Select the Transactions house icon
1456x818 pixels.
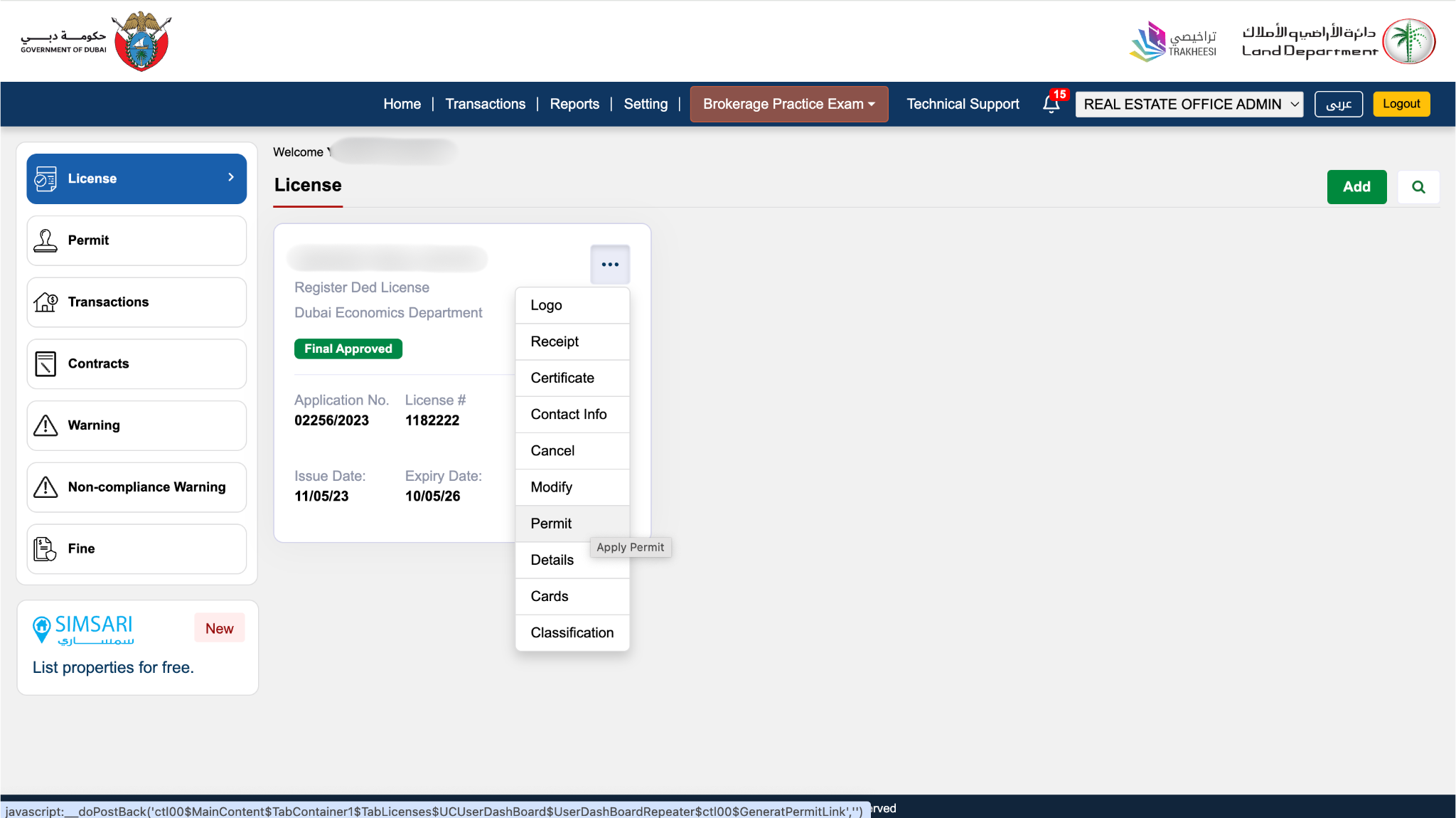pyautogui.click(x=45, y=302)
